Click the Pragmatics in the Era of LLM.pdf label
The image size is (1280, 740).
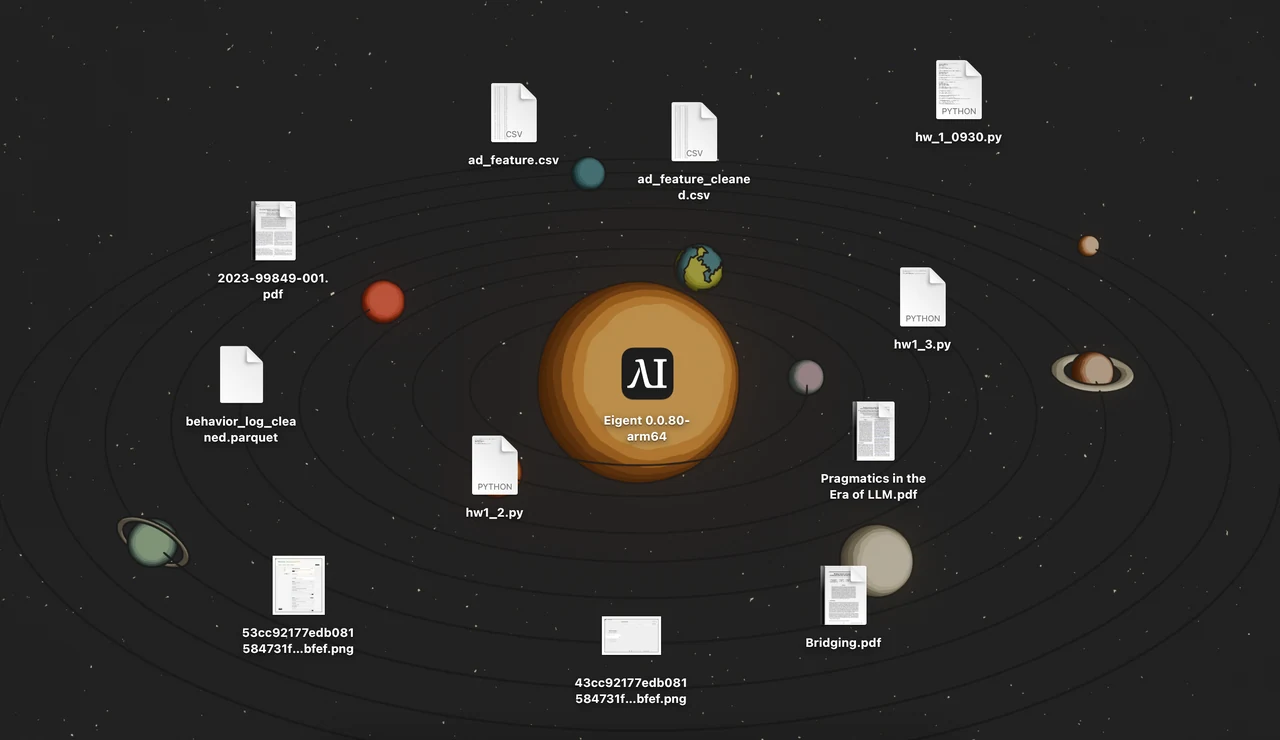[x=873, y=486]
